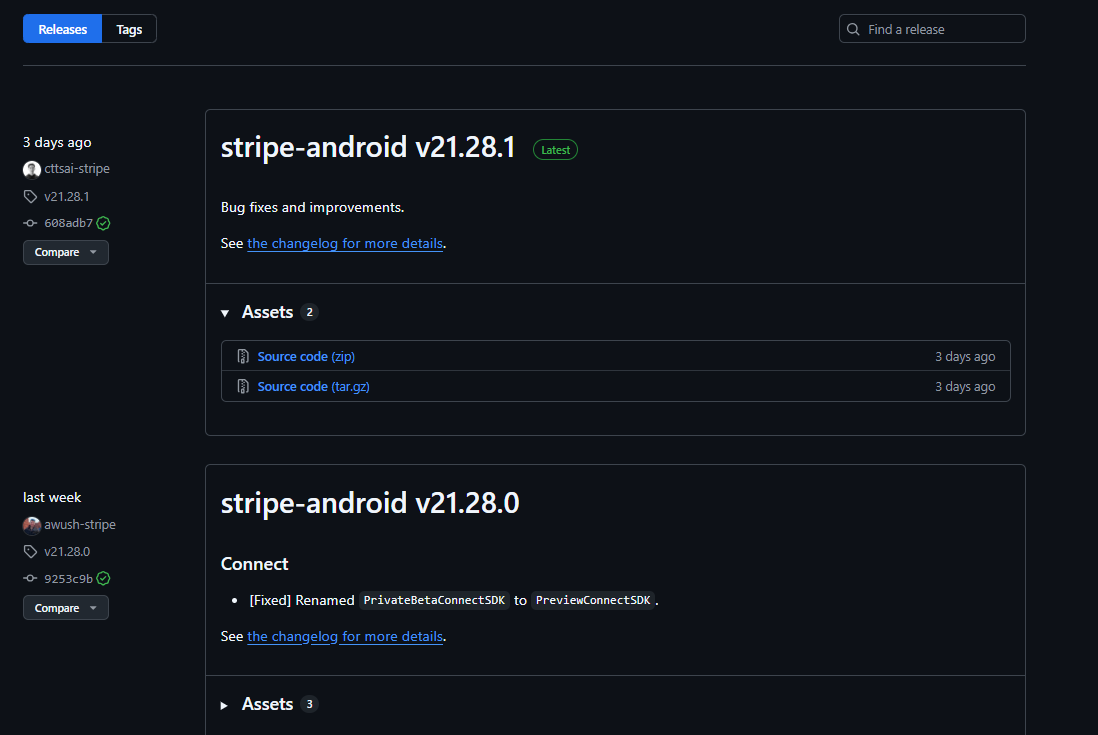Collapse the Assets section of v21.28.1
The image size is (1098, 735).
(x=225, y=312)
